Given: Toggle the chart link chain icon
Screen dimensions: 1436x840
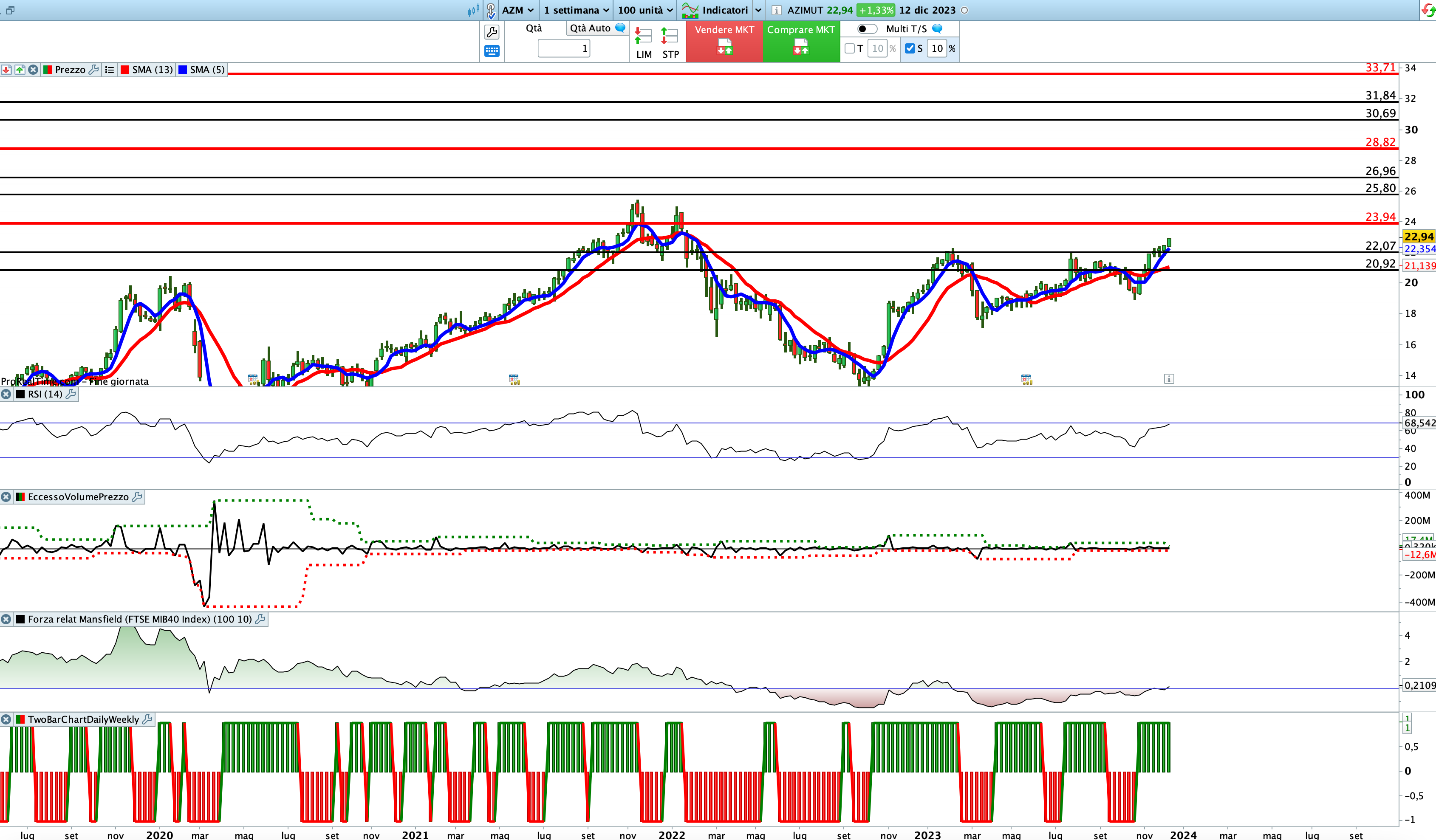Looking at the screenshot, I should point(491,10).
